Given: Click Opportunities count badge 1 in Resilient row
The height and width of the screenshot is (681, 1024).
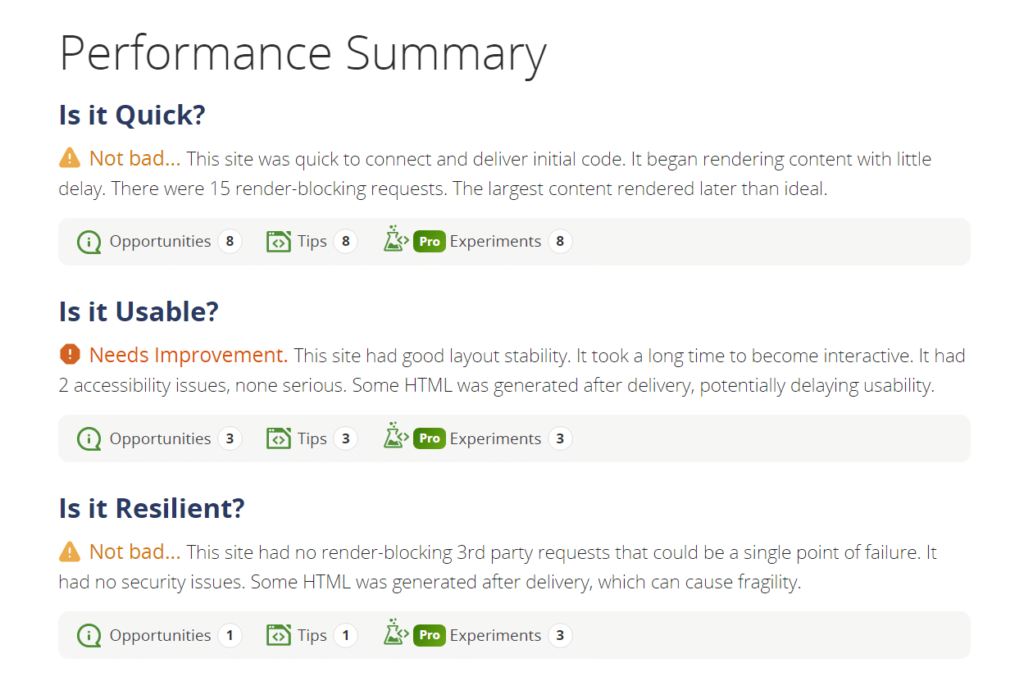Looking at the screenshot, I should pos(230,635).
